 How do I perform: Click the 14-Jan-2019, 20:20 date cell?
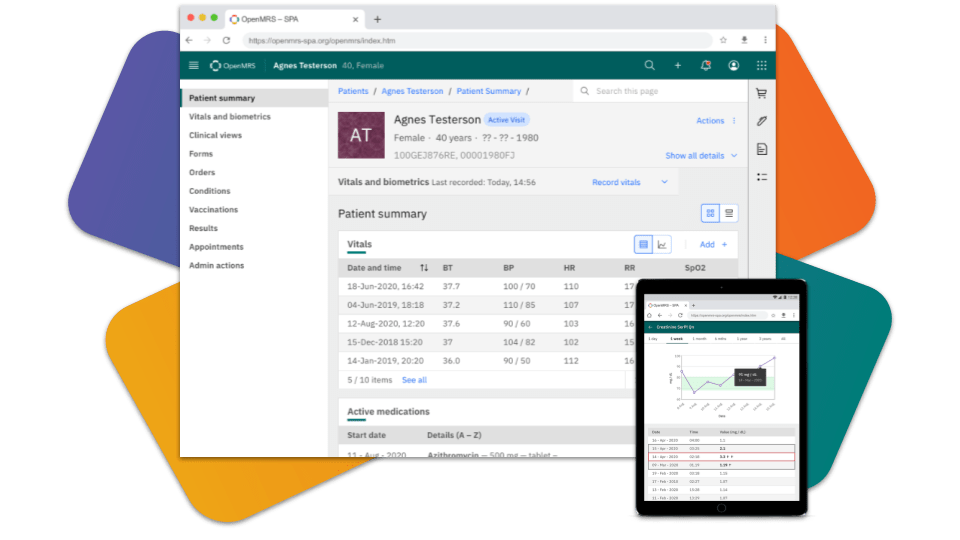[385, 361]
